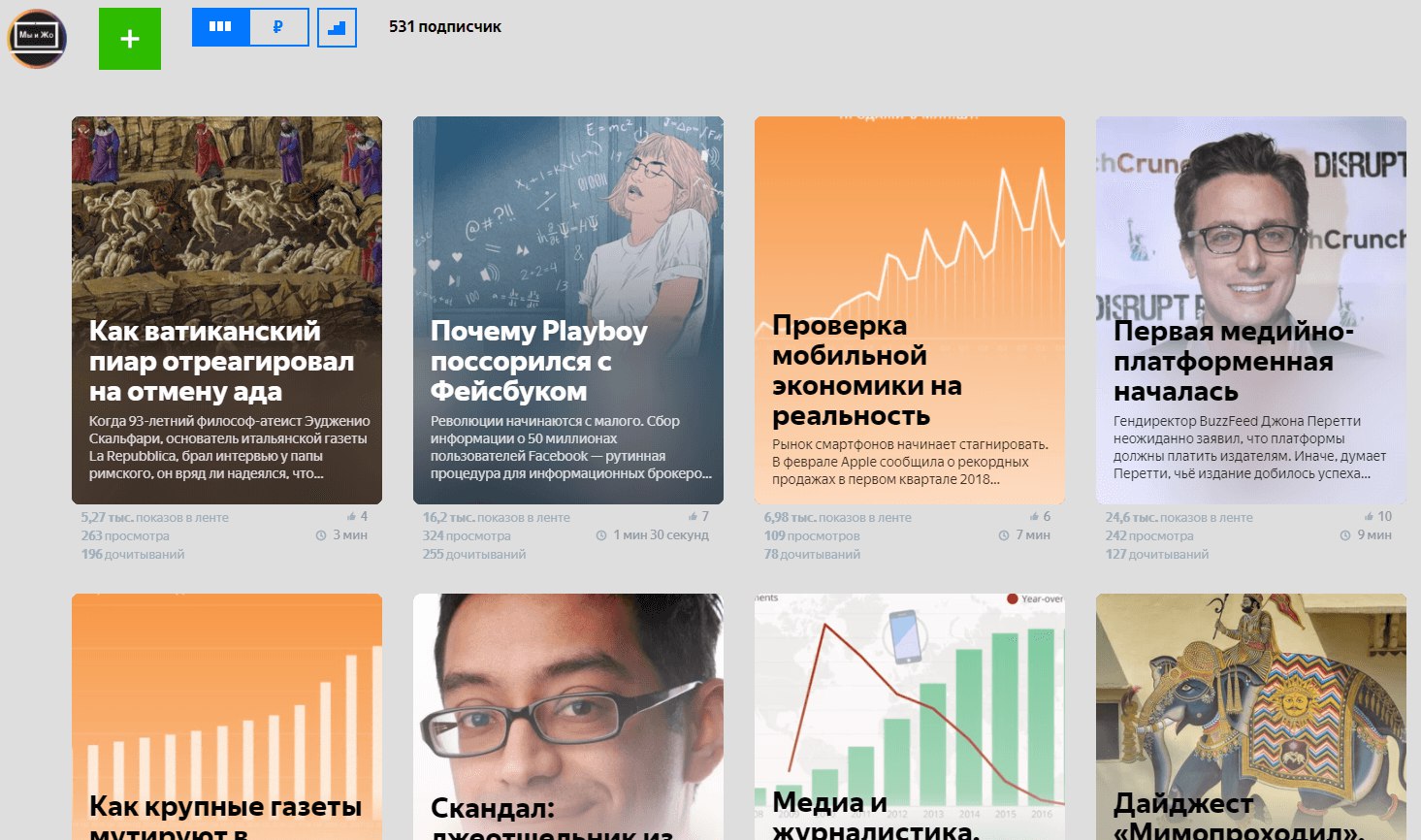Click 16,2 тыс. показов в ленте stat
Screen dimensions: 1421x840
click(x=497, y=517)
